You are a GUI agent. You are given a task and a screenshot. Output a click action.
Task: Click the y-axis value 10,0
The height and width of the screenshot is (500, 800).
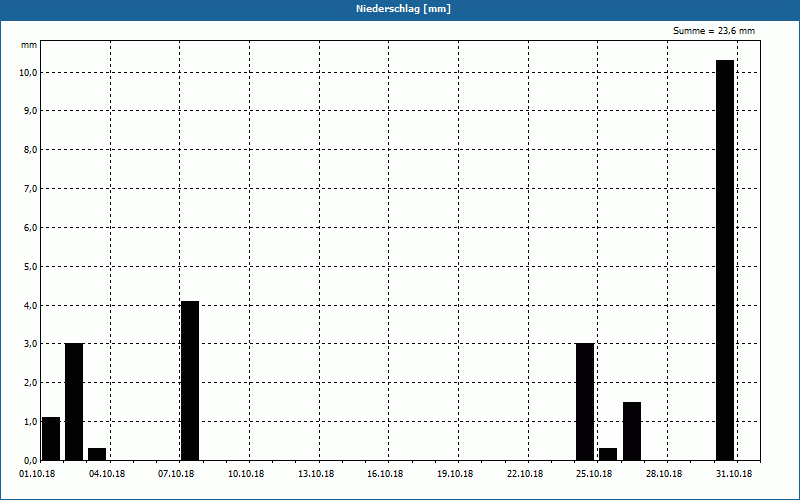click(28, 72)
